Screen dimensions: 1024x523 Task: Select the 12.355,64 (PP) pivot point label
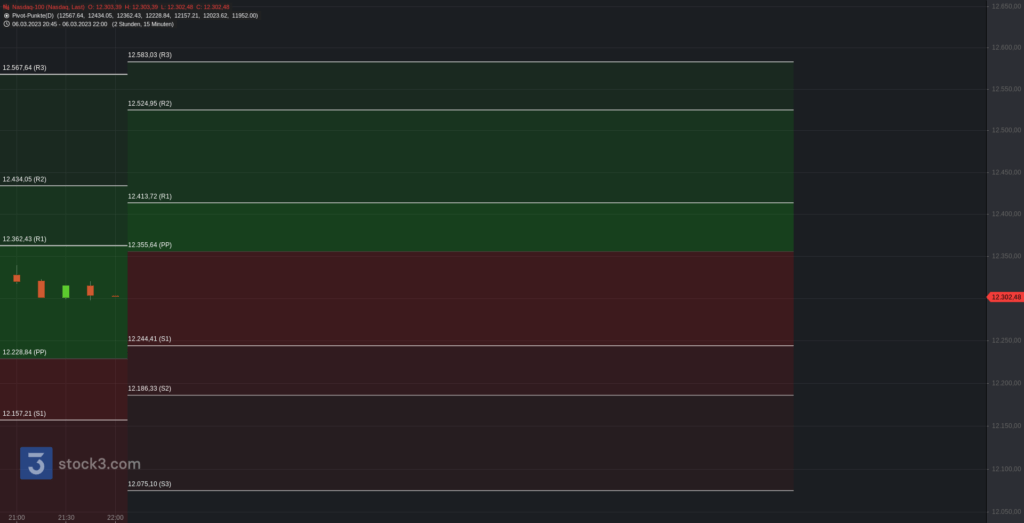click(150, 245)
